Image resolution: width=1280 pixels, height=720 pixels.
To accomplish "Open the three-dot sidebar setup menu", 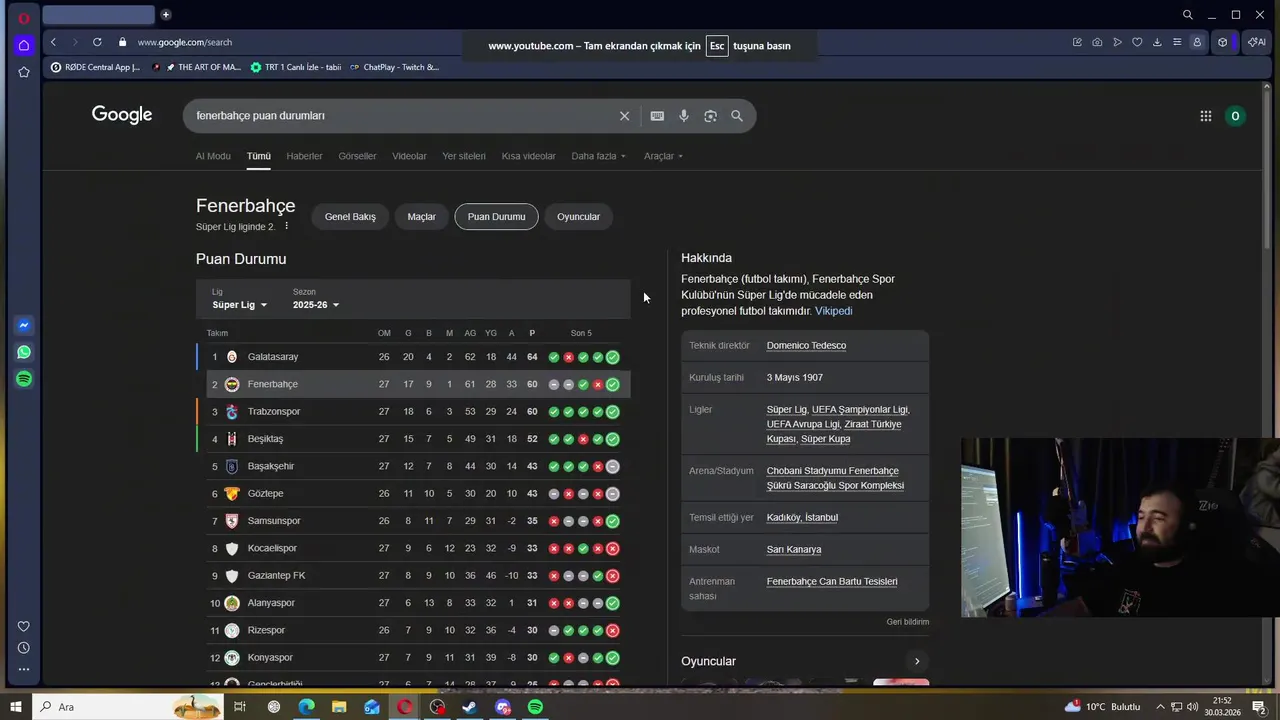I will (24, 669).
